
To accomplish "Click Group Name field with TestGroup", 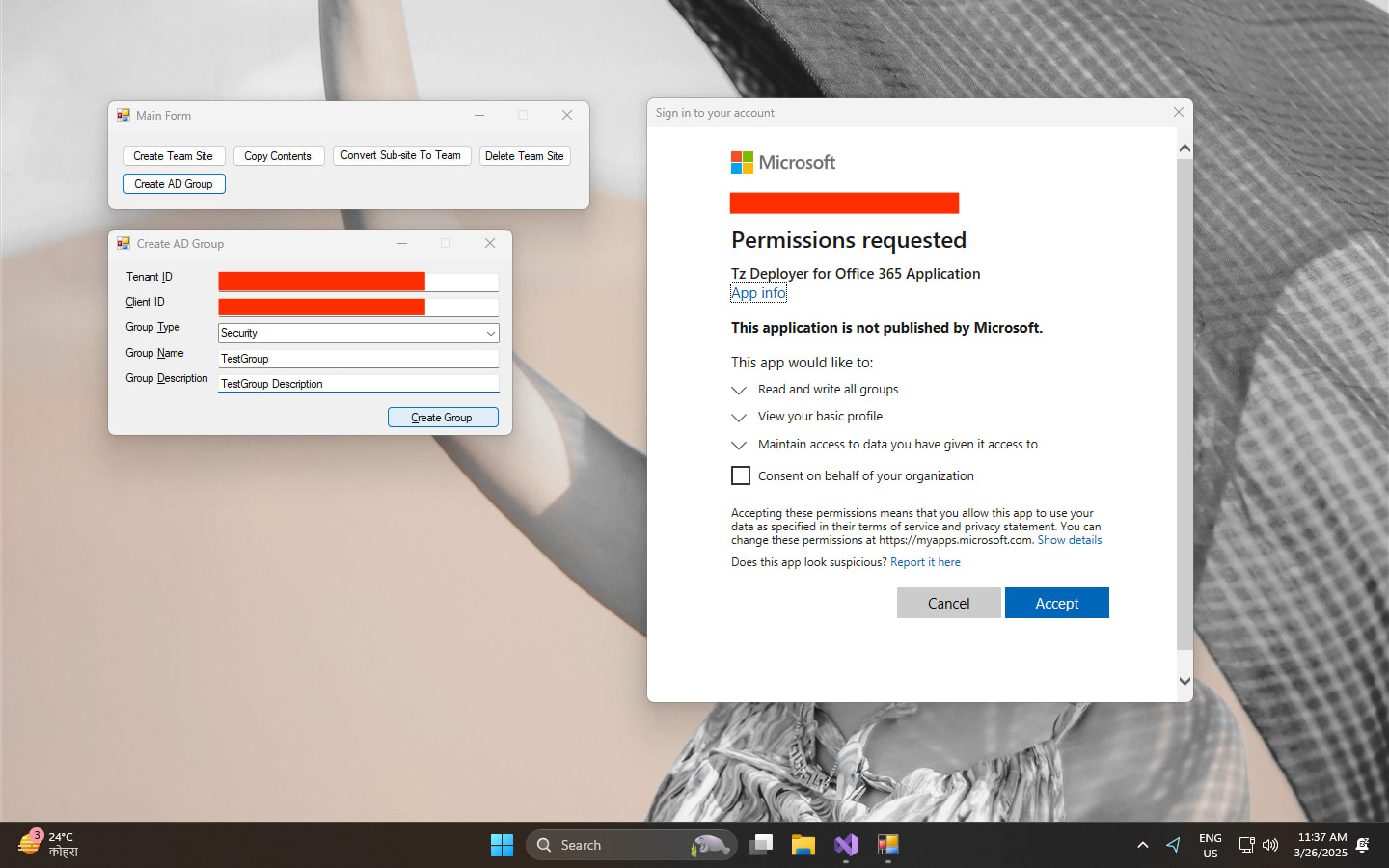I will (x=358, y=359).
